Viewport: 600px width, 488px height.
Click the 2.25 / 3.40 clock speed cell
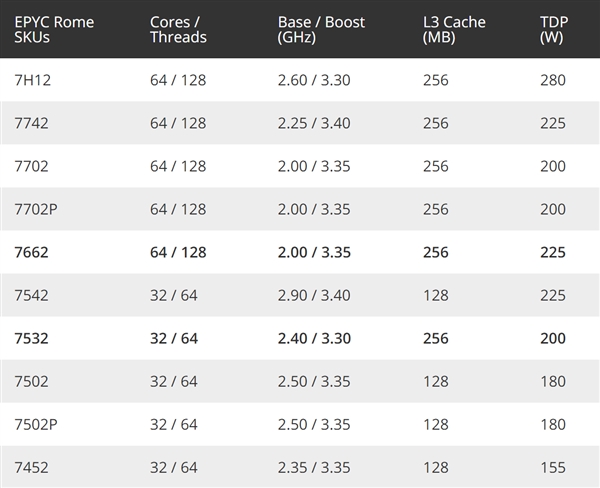tap(314, 123)
